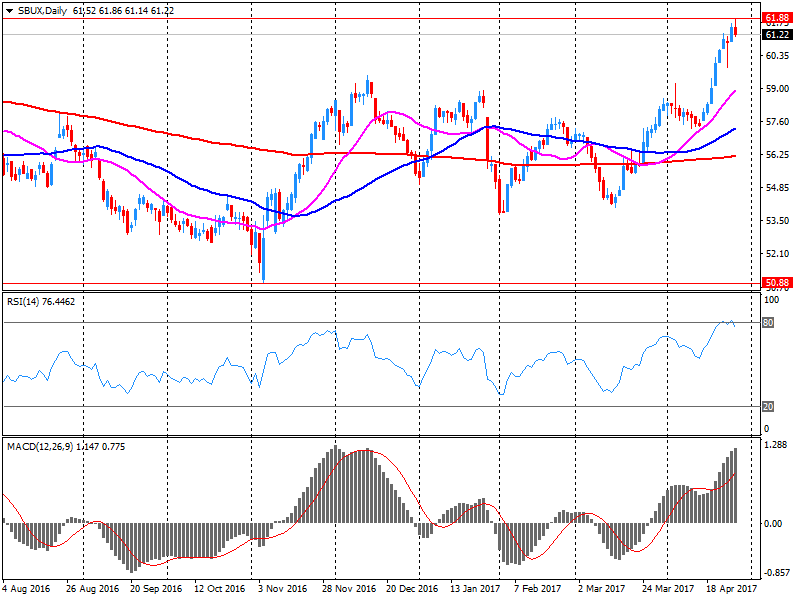The width and height of the screenshot is (800, 600).
Task: Click the RSI 100 scale value
Action: [771, 299]
